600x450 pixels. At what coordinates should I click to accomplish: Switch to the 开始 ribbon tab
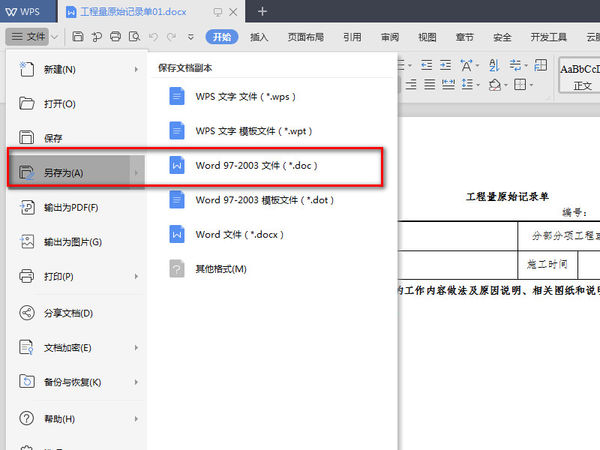[x=222, y=37]
